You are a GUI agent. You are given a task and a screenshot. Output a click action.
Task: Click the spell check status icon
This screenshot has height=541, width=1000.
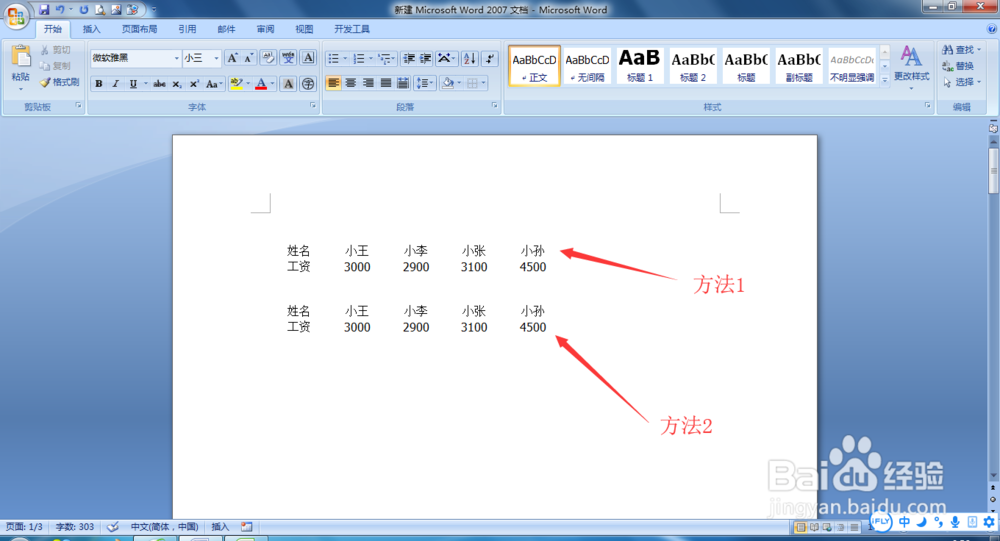(113, 527)
